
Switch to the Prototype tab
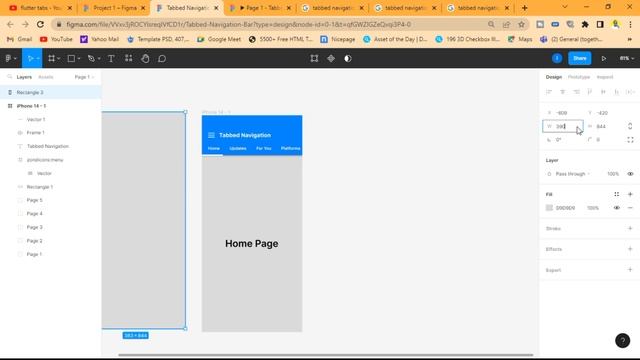click(x=579, y=77)
